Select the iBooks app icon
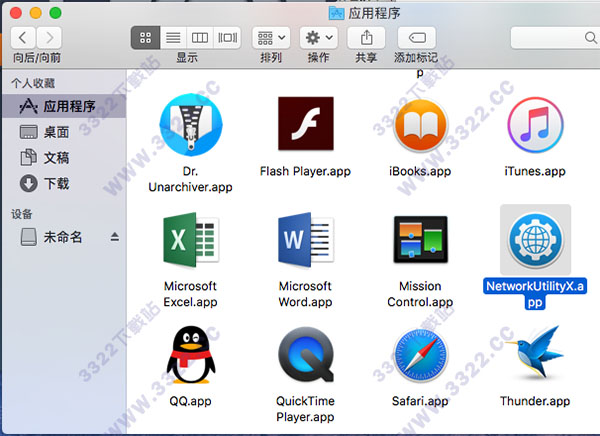Viewport: 600px width, 436px height. pos(420,125)
